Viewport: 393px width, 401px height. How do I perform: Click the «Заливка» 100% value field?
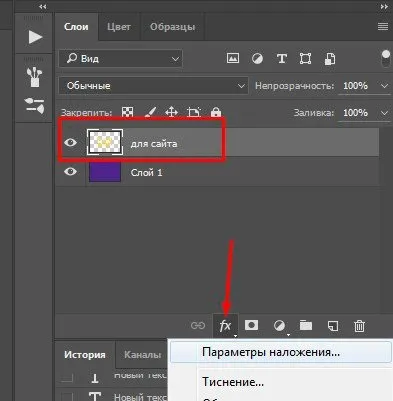point(355,113)
